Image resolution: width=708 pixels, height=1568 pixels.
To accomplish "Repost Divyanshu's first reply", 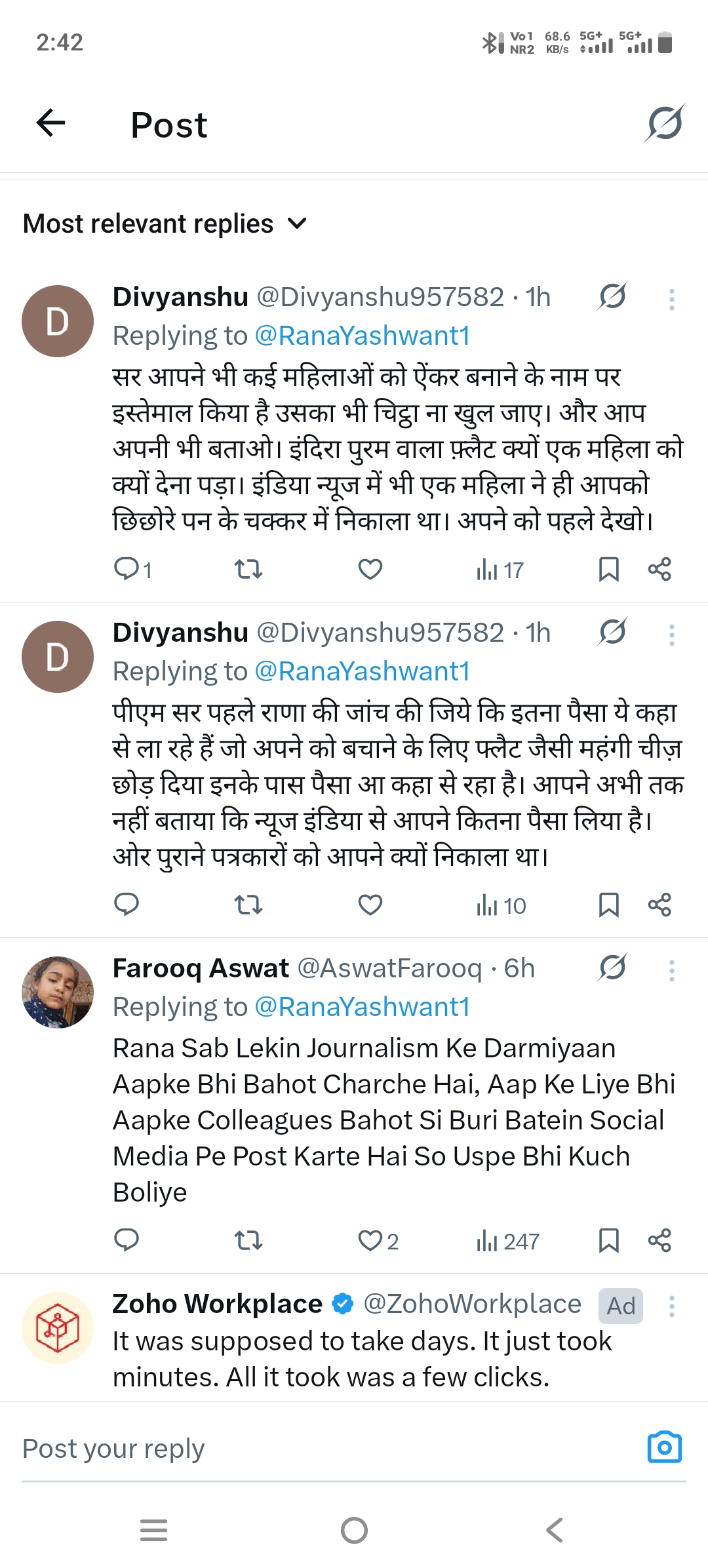I will coord(248,569).
